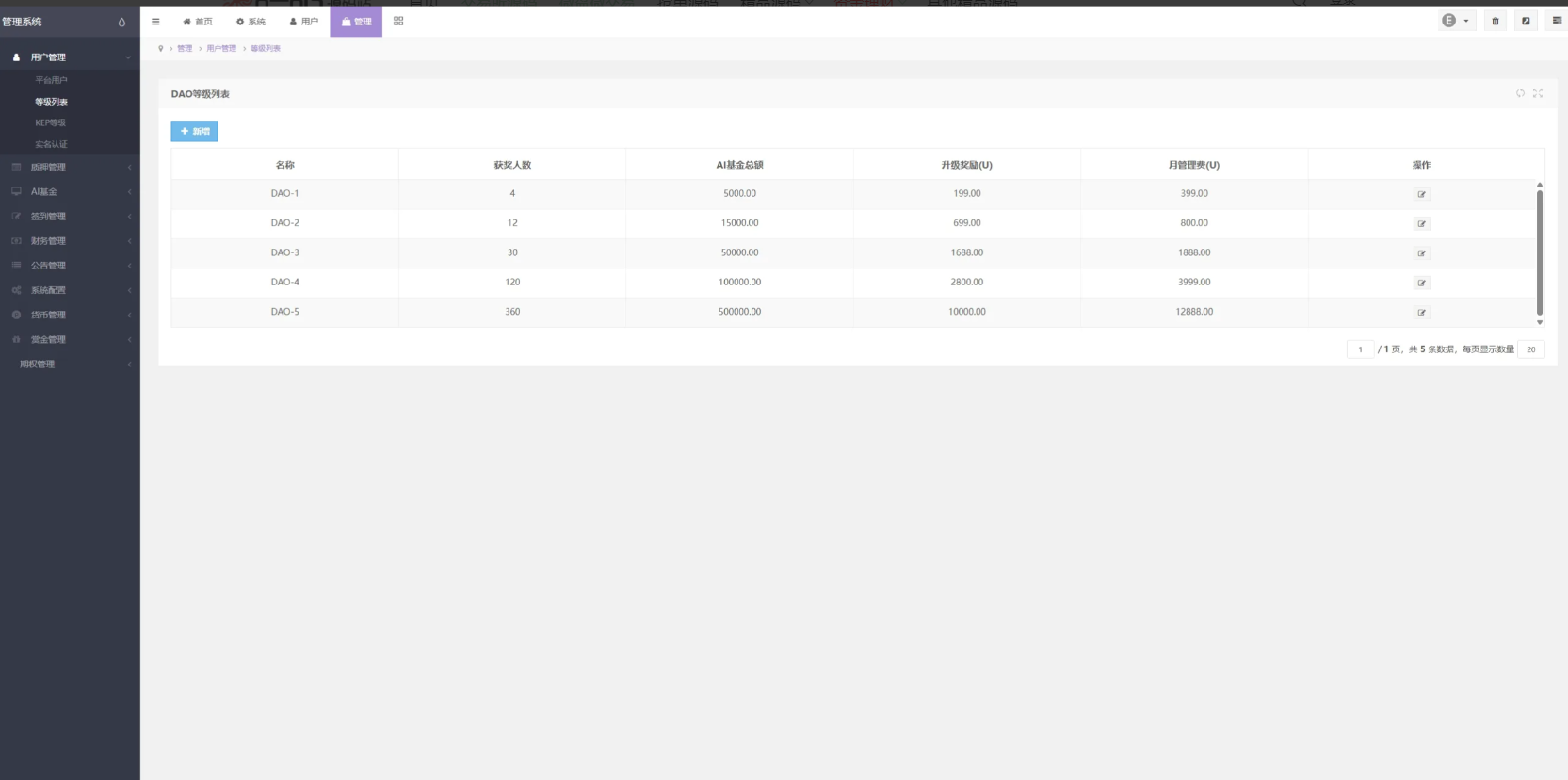Expand the 质押管理 sidebar menu
Screen dimensions: 1568x780
click(x=70, y=167)
